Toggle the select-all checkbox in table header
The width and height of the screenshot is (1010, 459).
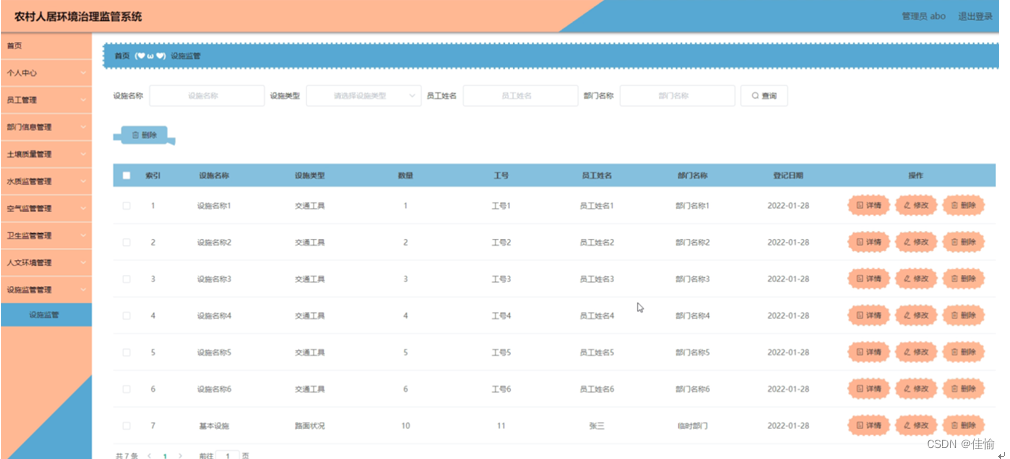(126, 176)
